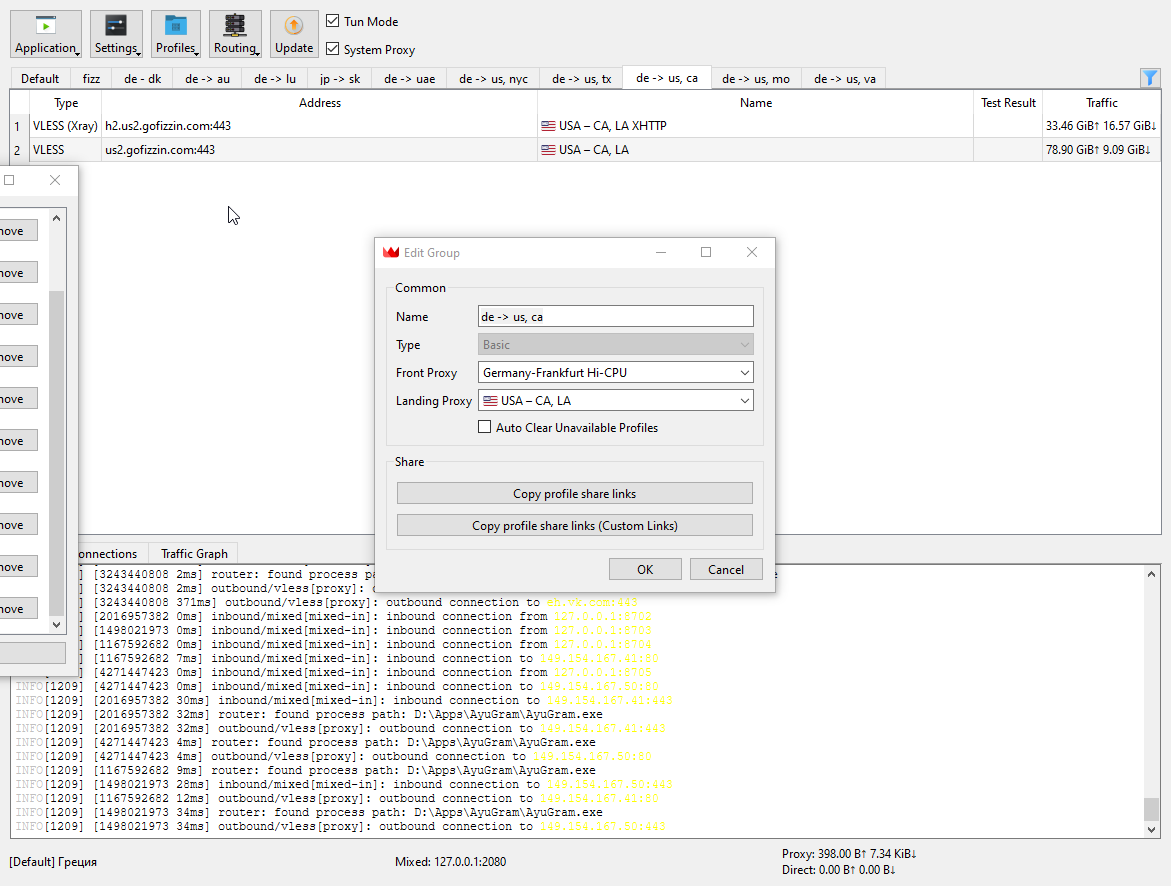This screenshot has height=886, width=1171.
Task: Click the Mixed: 127.0.0.1:2080 status text
Action: pos(450,861)
